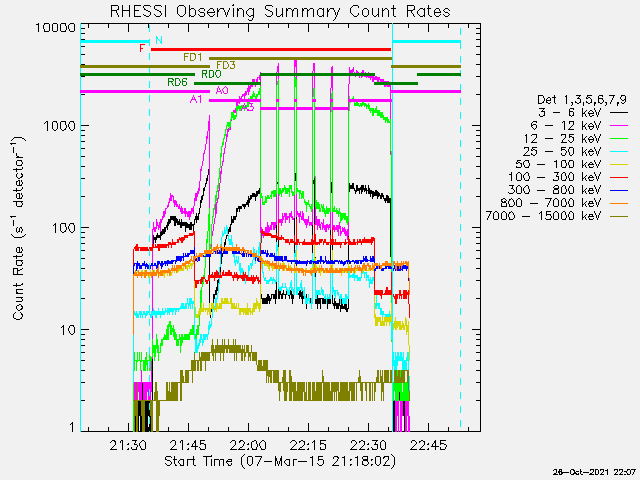Click the red 'F' flare flag label
The image size is (640, 480).
pos(142,48)
